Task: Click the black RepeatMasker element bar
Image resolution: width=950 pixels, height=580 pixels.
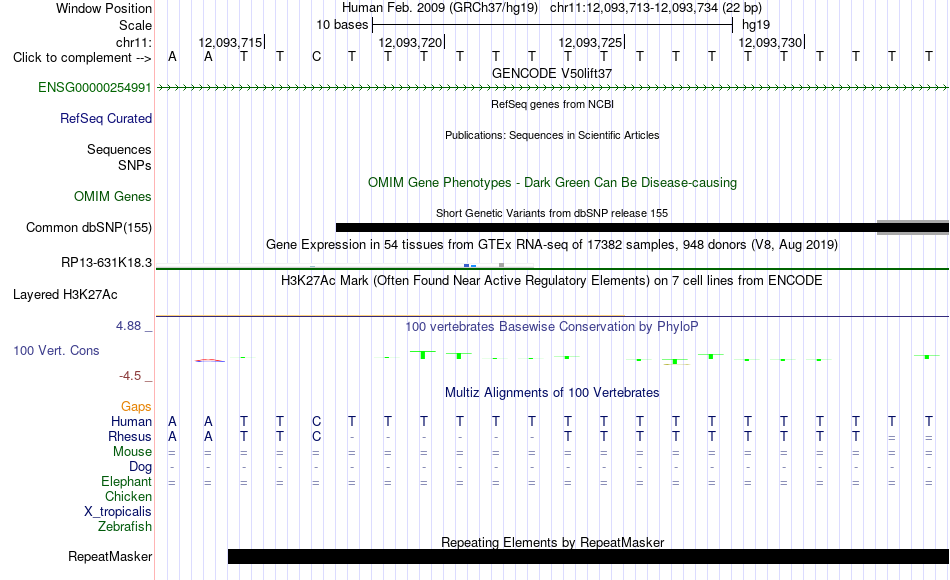Action: point(588,556)
